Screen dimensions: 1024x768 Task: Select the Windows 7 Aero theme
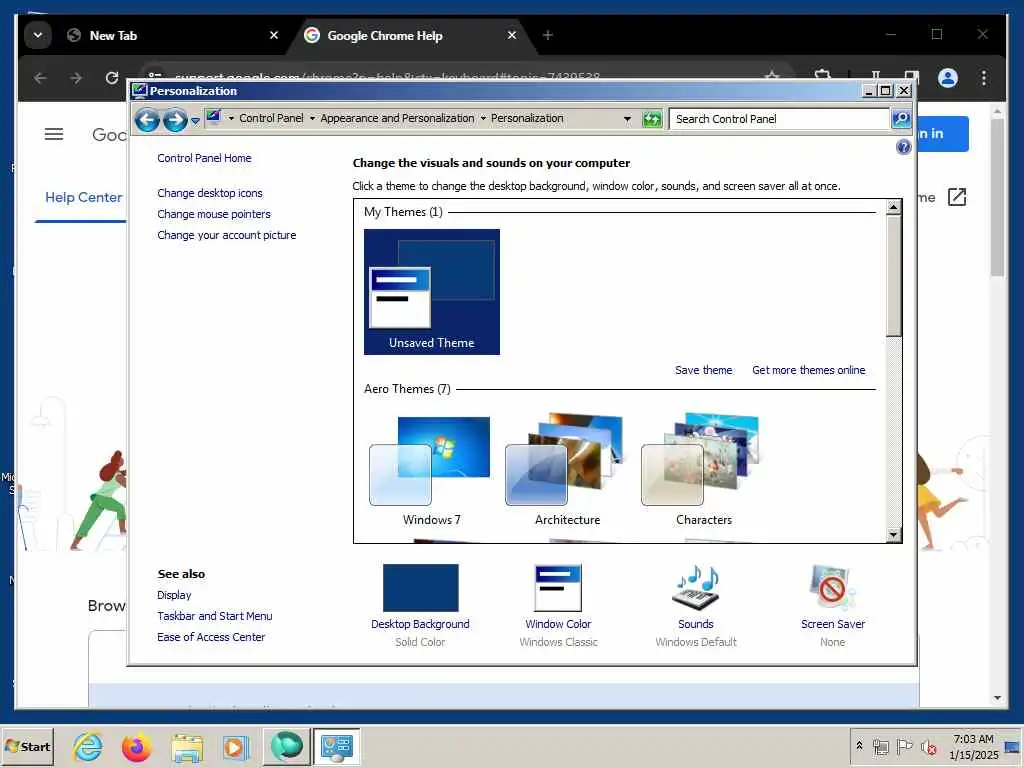pyautogui.click(x=431, y=470)
